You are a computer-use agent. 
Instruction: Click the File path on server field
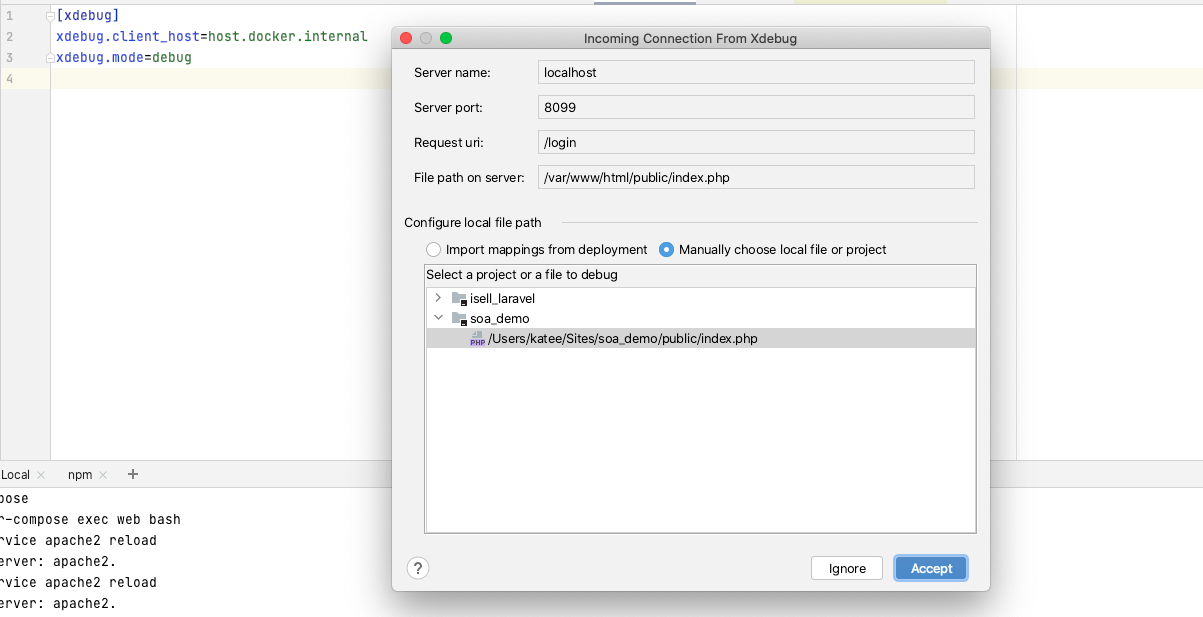(x=755, y=177)
